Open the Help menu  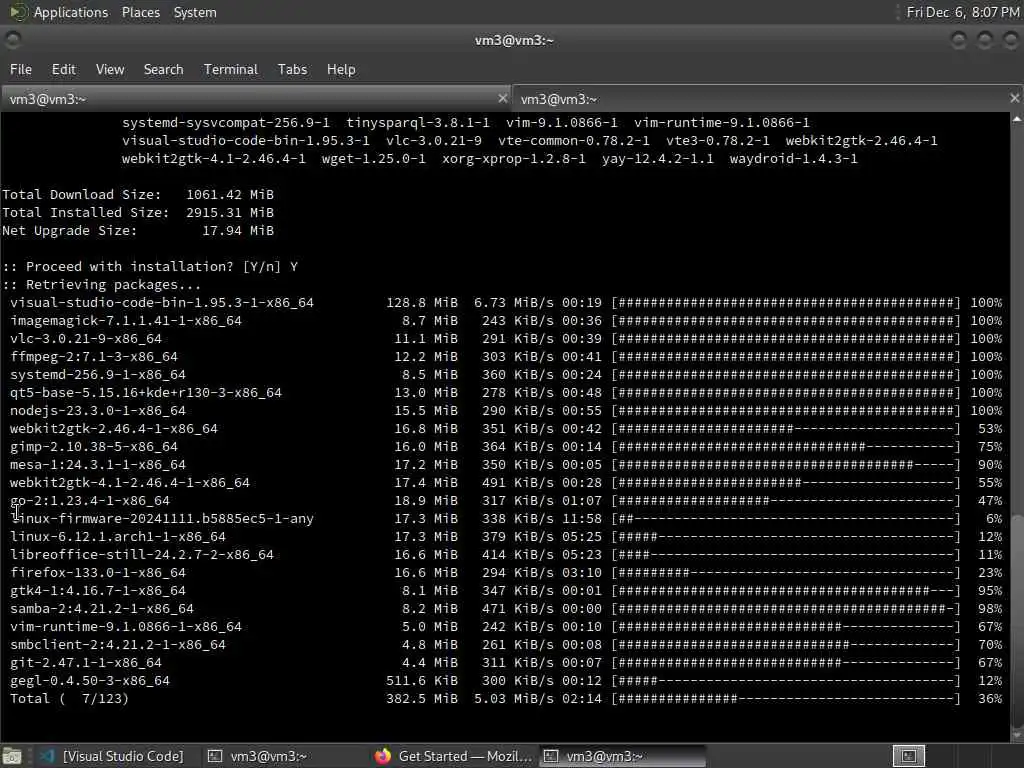(341, 69)
